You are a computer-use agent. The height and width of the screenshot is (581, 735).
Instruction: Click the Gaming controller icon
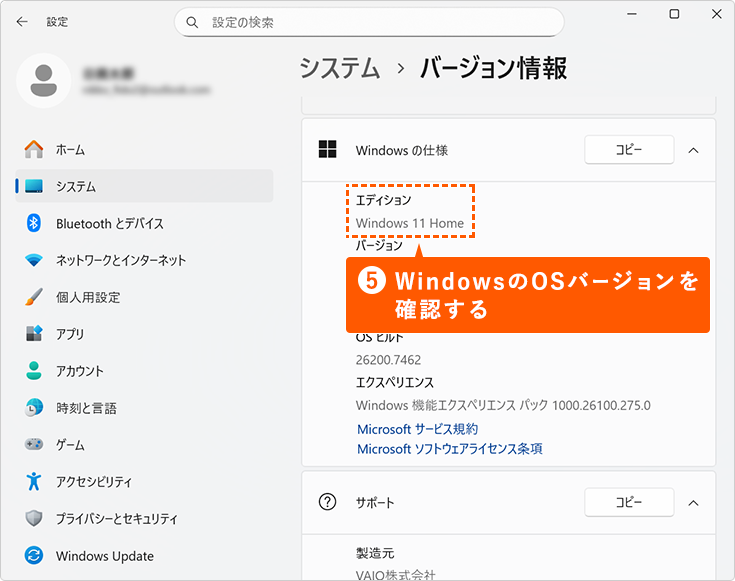coord(34,445)
